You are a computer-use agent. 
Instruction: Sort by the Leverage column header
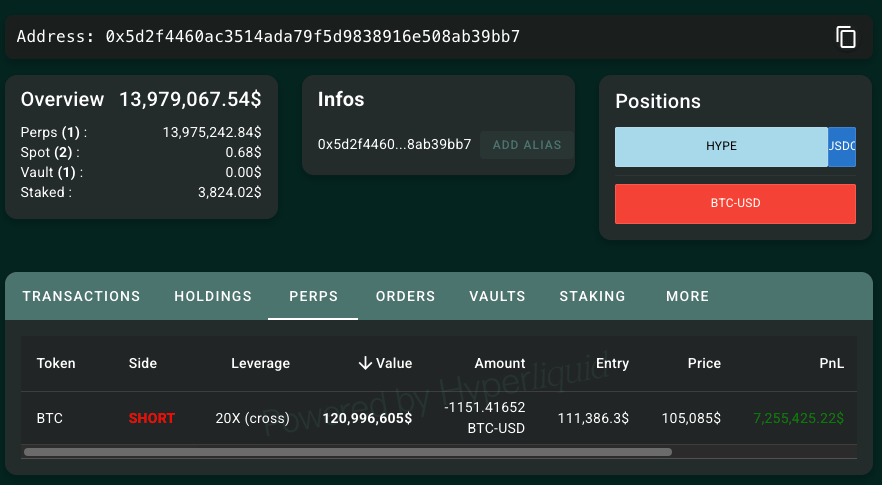(x=260, y=363)
